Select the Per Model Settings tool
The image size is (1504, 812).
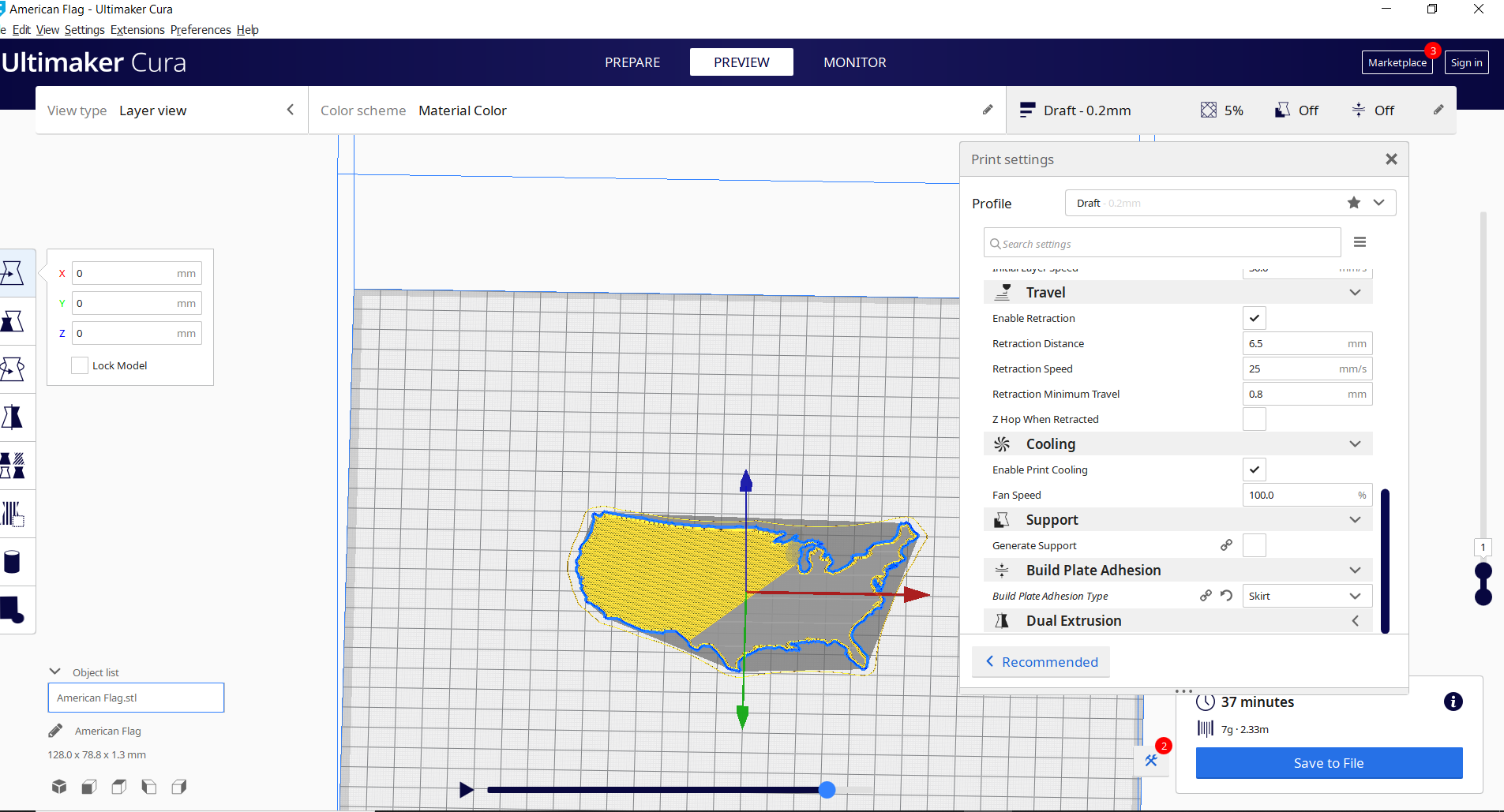13,466
